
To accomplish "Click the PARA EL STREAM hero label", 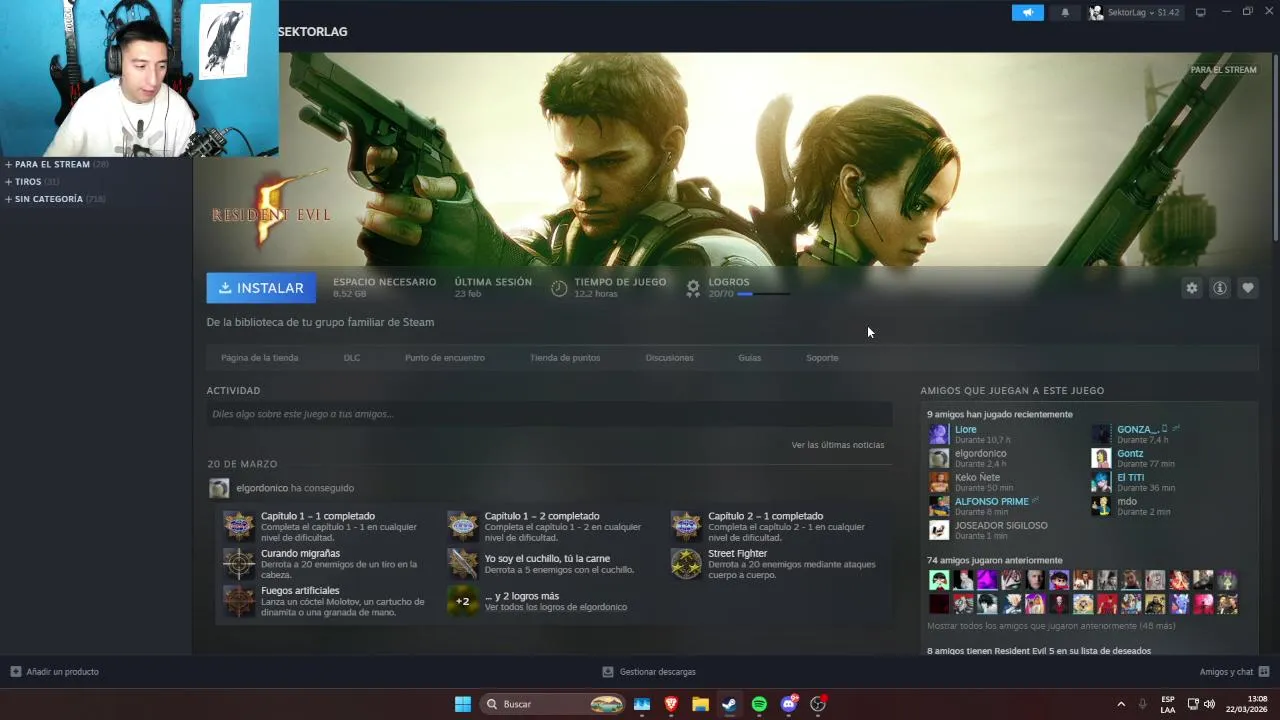I will (1223, 70).
